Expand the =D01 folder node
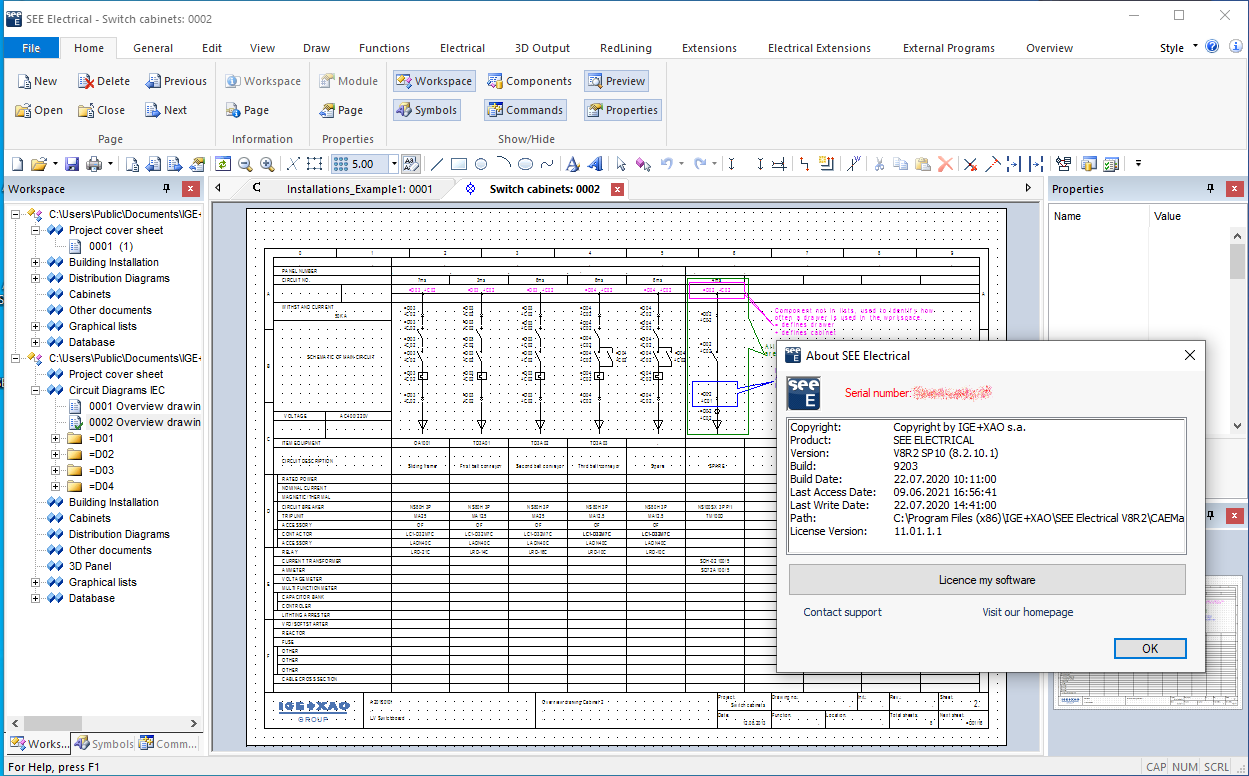 (x=57, y=438)
